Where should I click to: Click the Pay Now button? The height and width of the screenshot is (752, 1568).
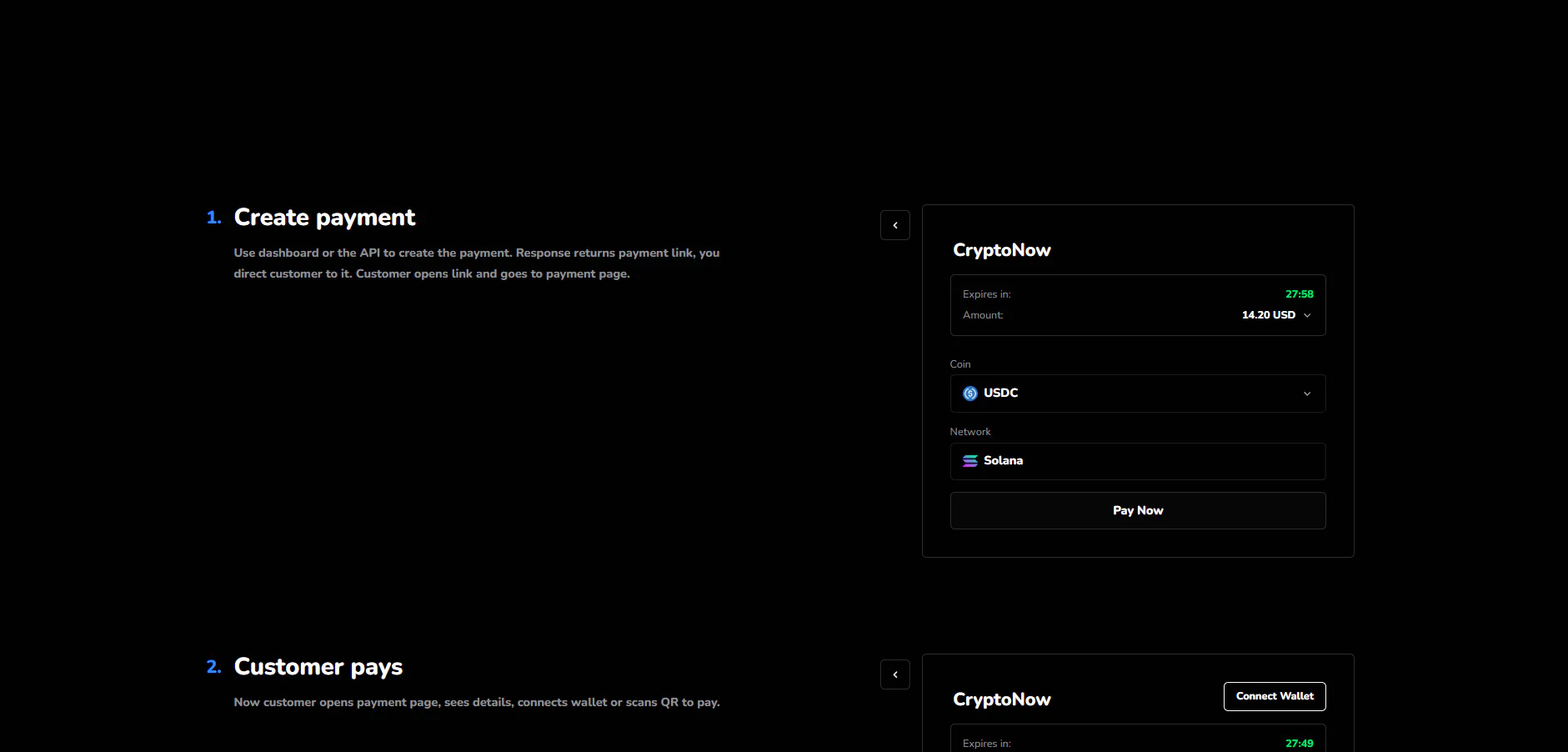tap(1137, 510)
